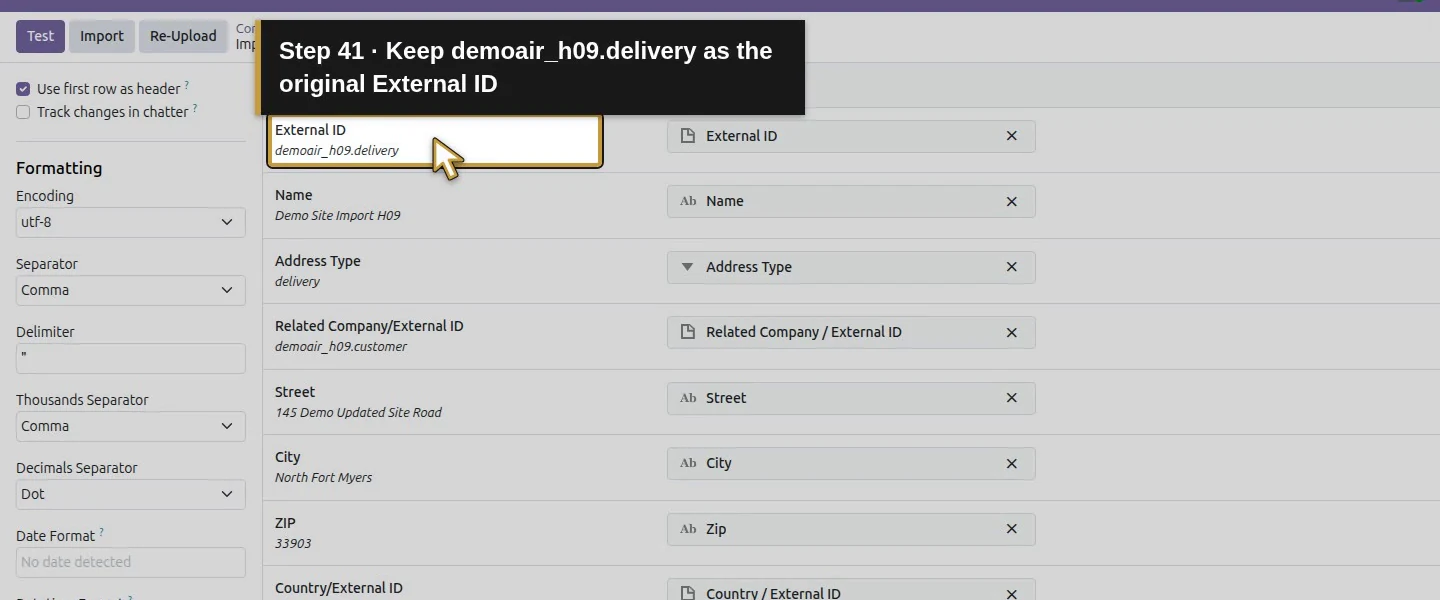Enable Track changes in chatter
The image size is (1440, 600).
pos(23,112)
